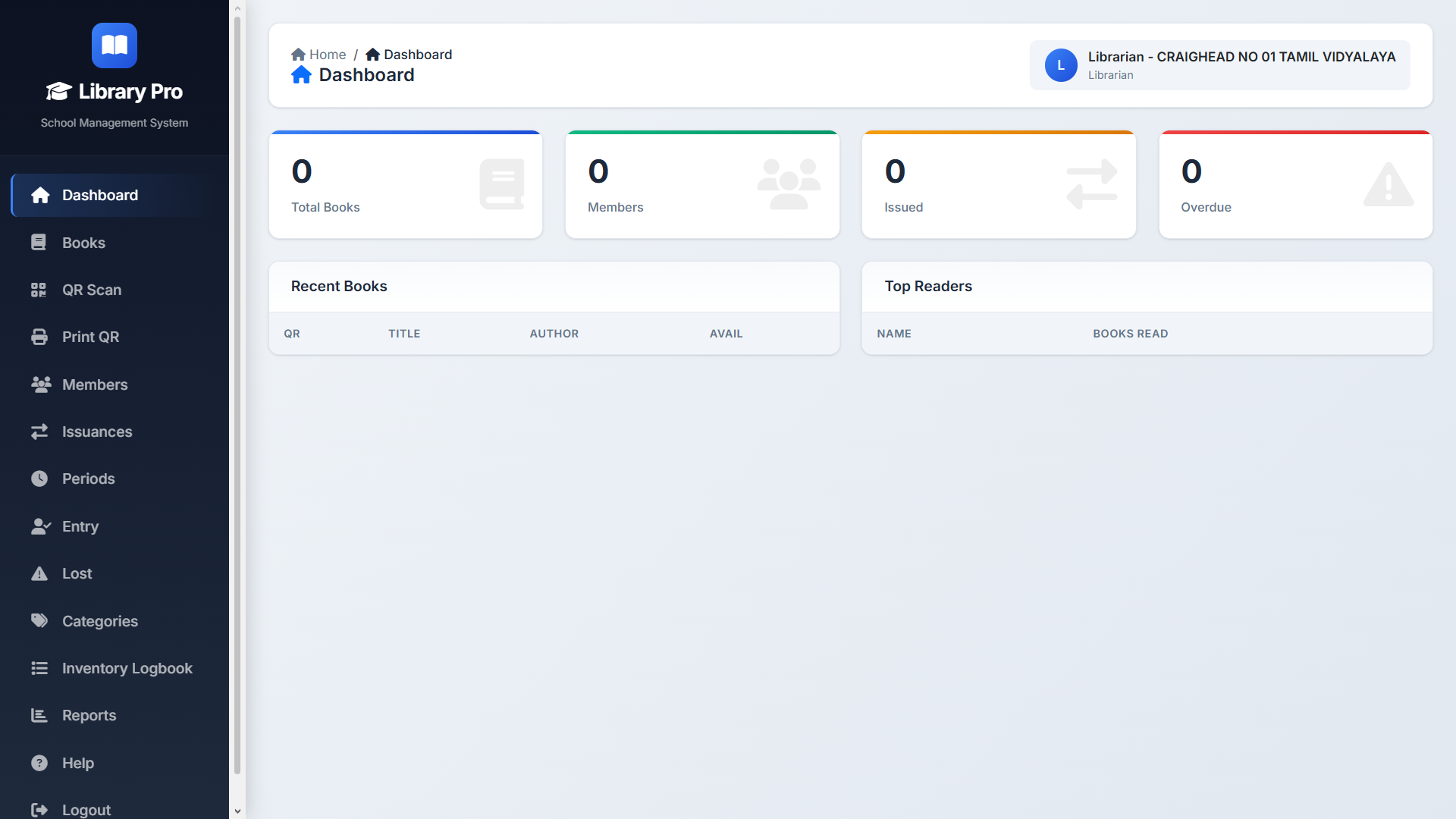1456x819 pixels.
Task: Open the QR Scan menu item
Action: (x=115, y=290)
